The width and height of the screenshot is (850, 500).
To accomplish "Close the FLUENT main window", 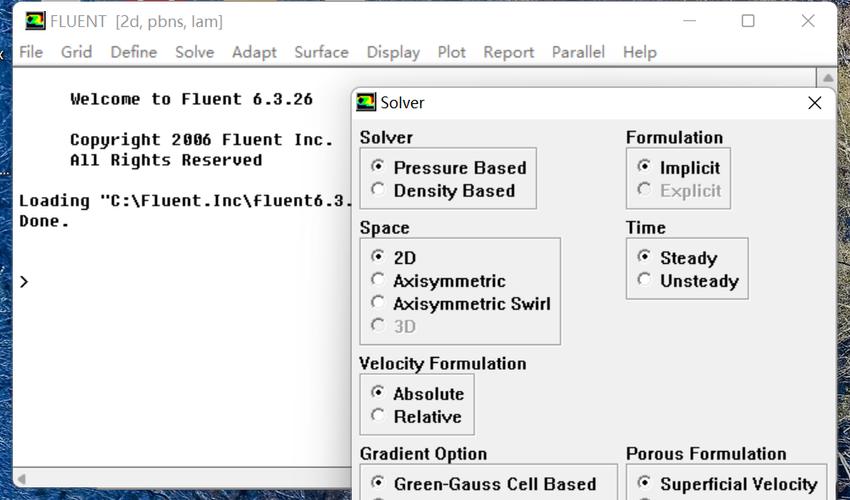I will (808, 21).
